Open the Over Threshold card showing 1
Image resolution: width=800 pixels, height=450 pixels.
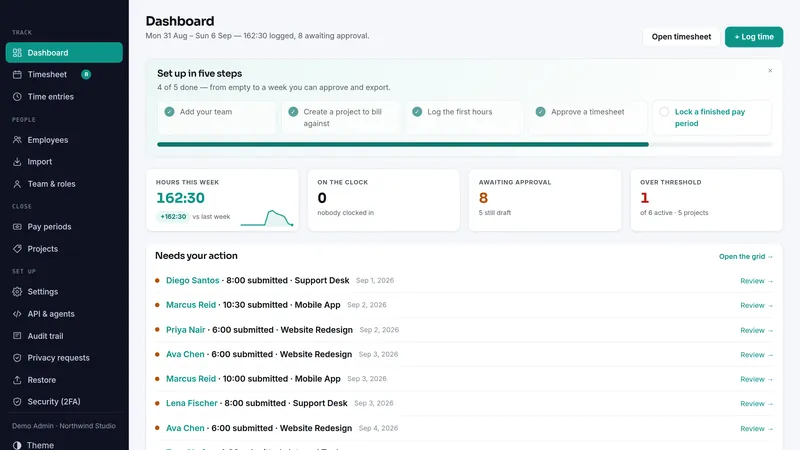[x=706, y=200]
